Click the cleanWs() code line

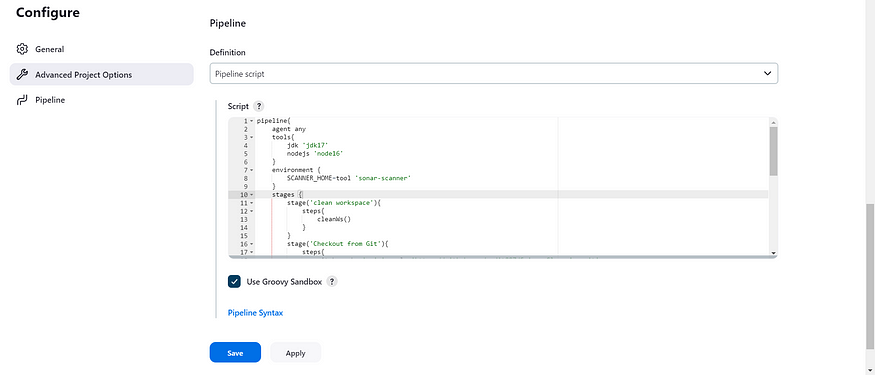tap(334, 219)
